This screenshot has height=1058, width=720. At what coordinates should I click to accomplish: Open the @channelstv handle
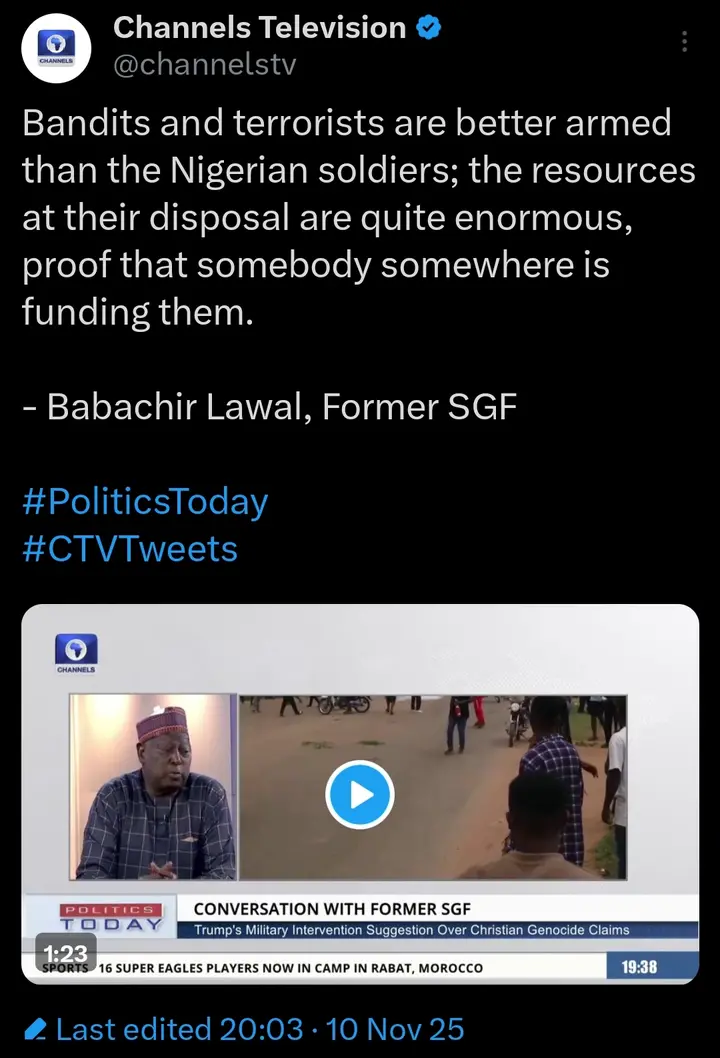[x=204, y=65]
